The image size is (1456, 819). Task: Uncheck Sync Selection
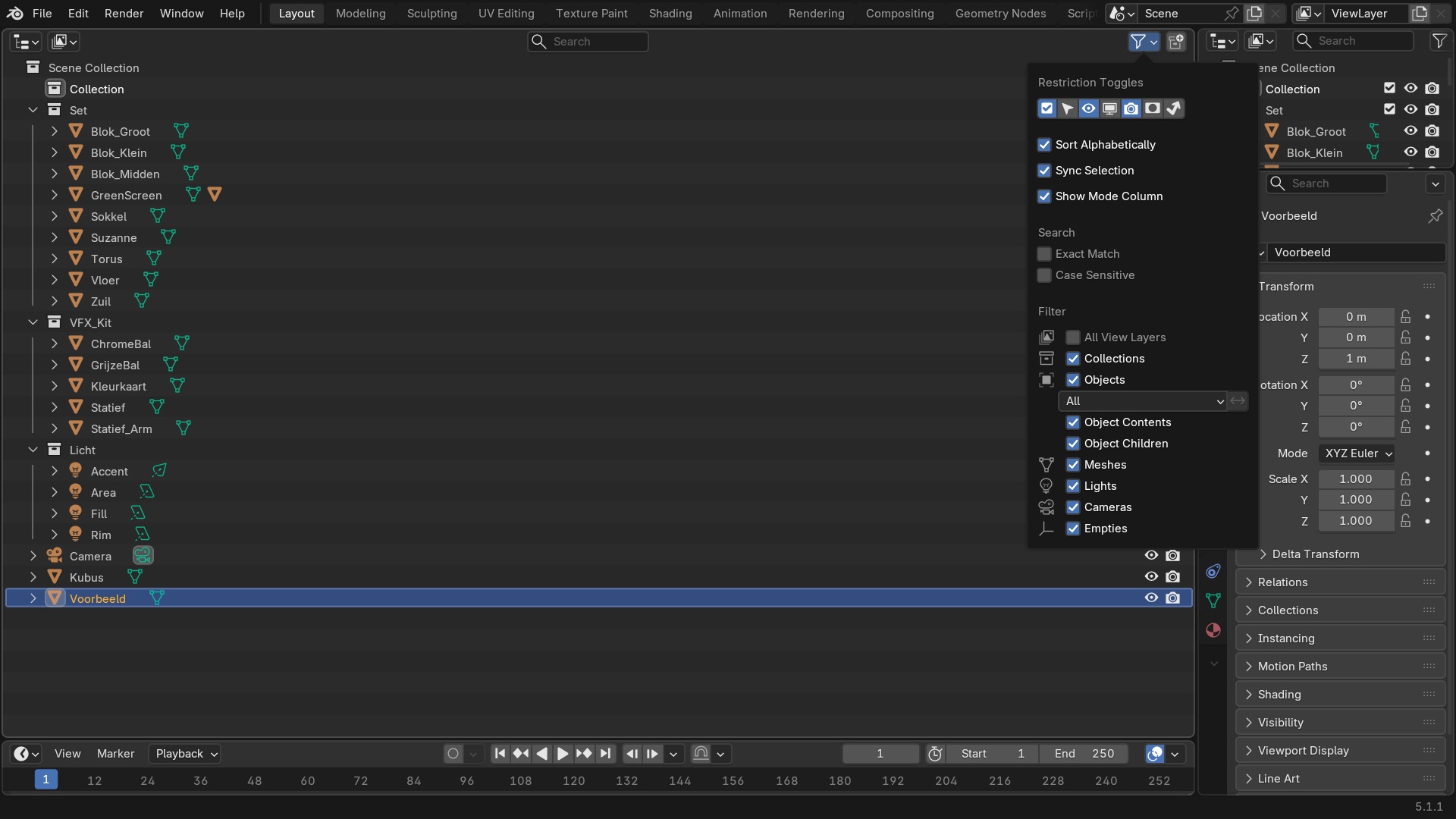(x=1044, y=171)
